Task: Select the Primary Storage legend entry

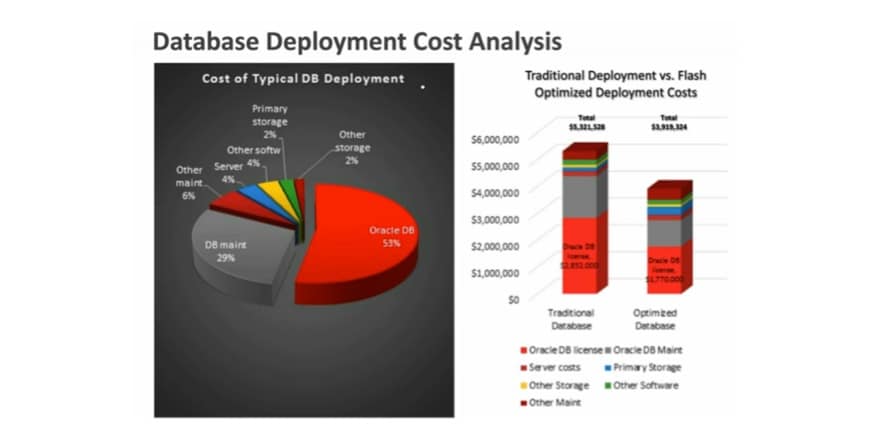Action: [x=643, y=367]
